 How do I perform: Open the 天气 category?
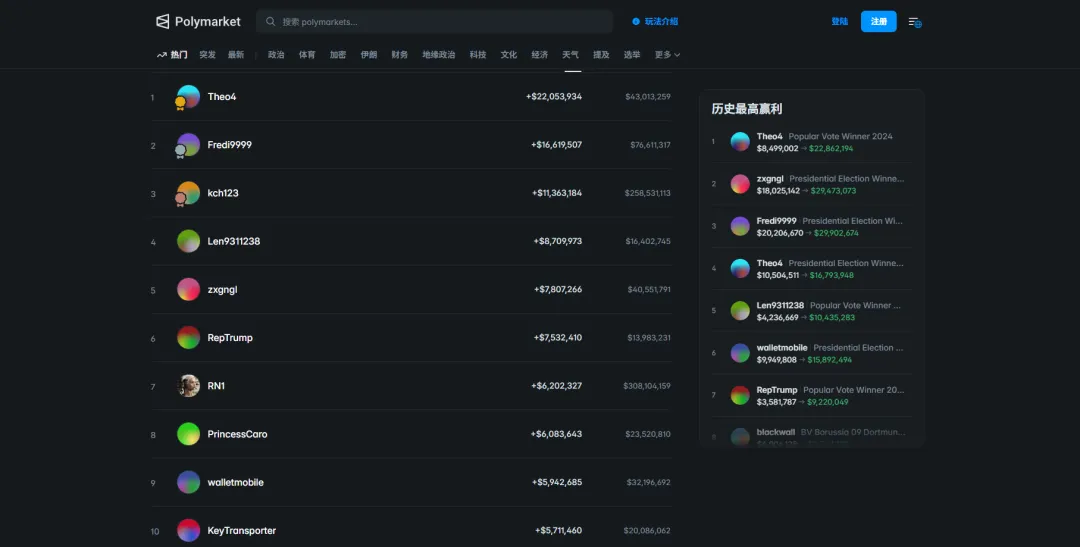(x=570, y=54)
